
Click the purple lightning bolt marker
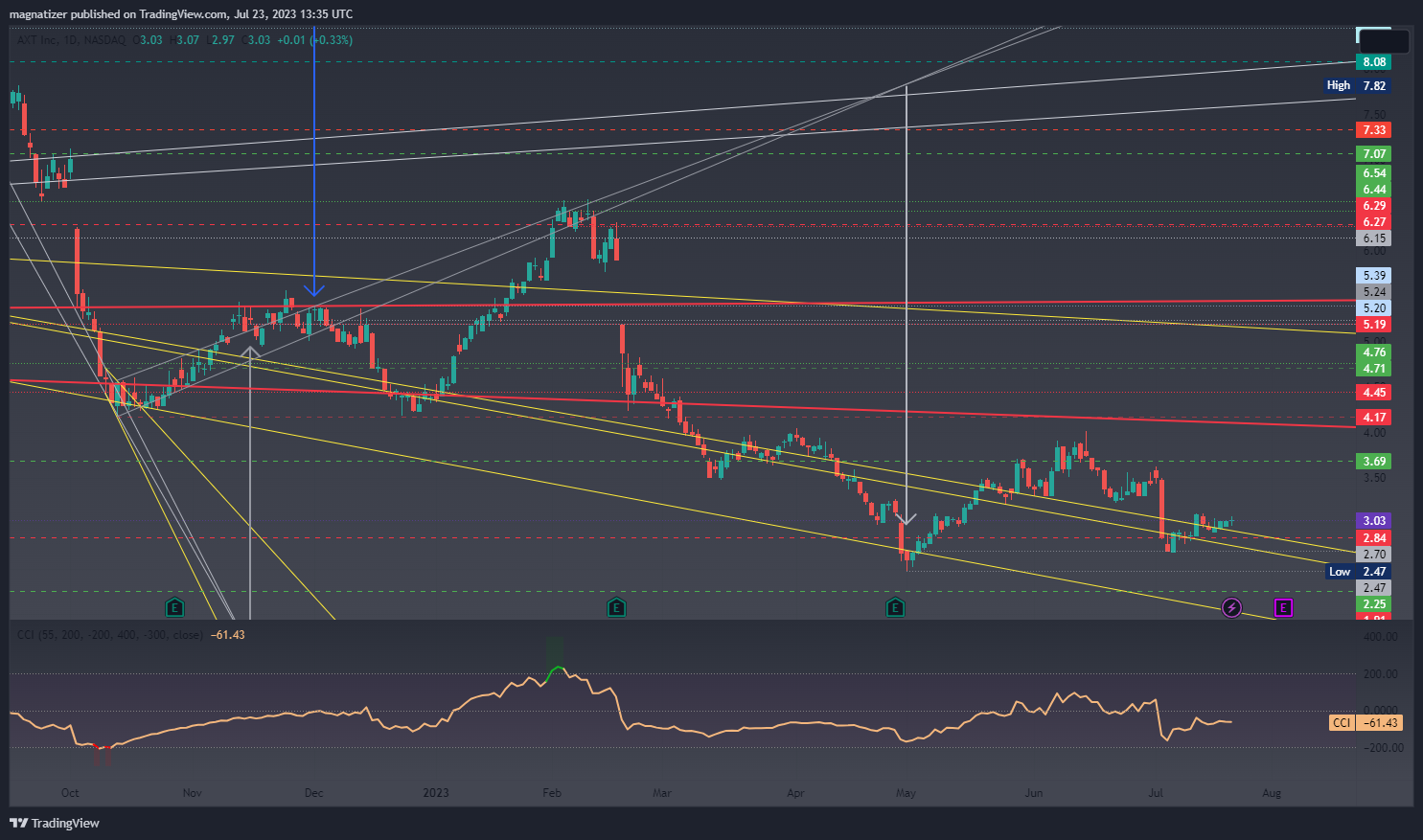click(1232, 607)
